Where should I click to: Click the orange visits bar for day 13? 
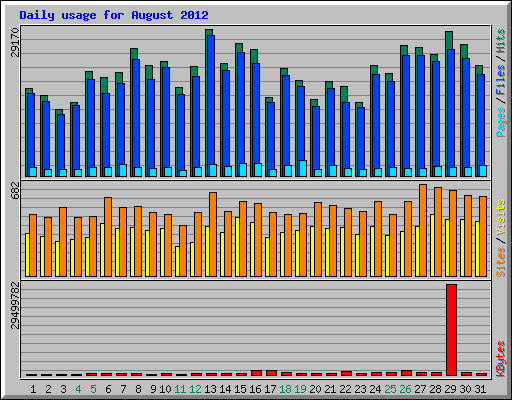[213, 234]
